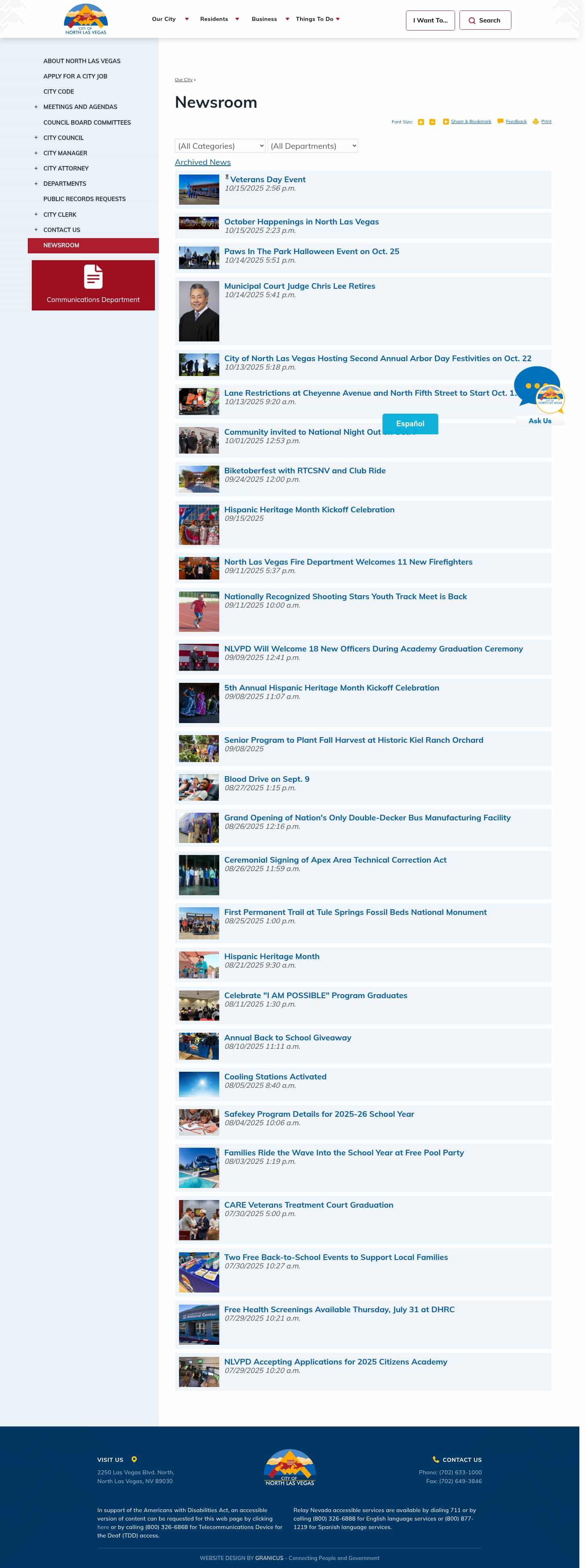Open the Ask Us chat bubble
Viewport: 585px width, 1568px height.
(540, 395)
